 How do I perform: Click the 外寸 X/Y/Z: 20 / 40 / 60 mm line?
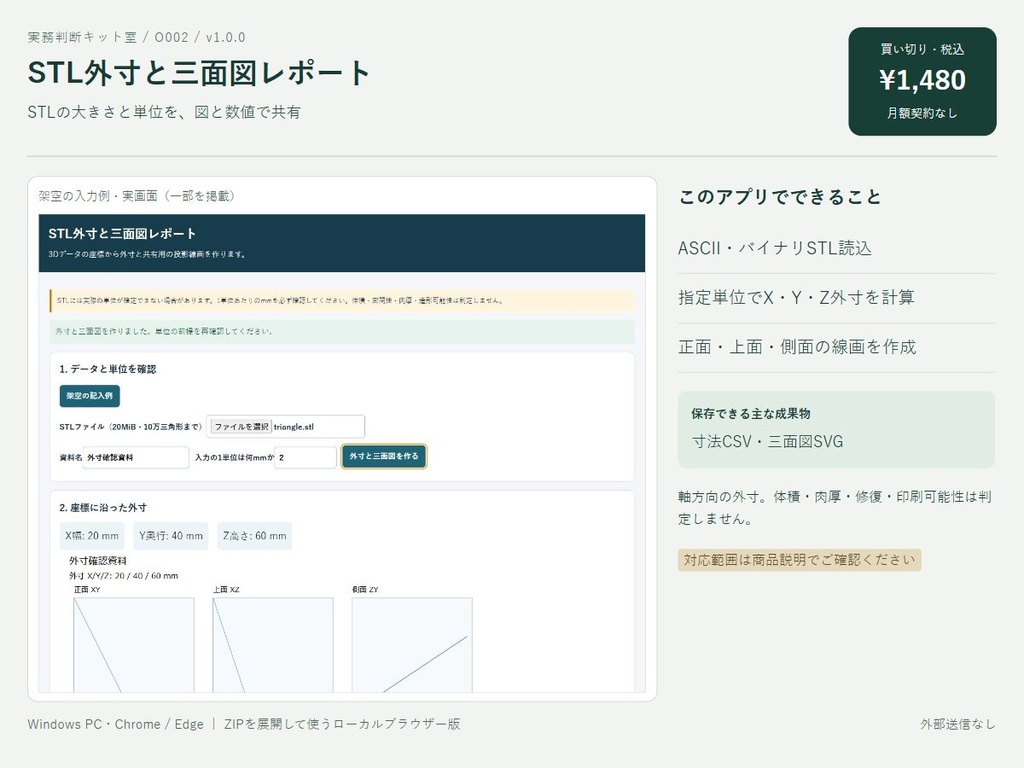[123, 576]
